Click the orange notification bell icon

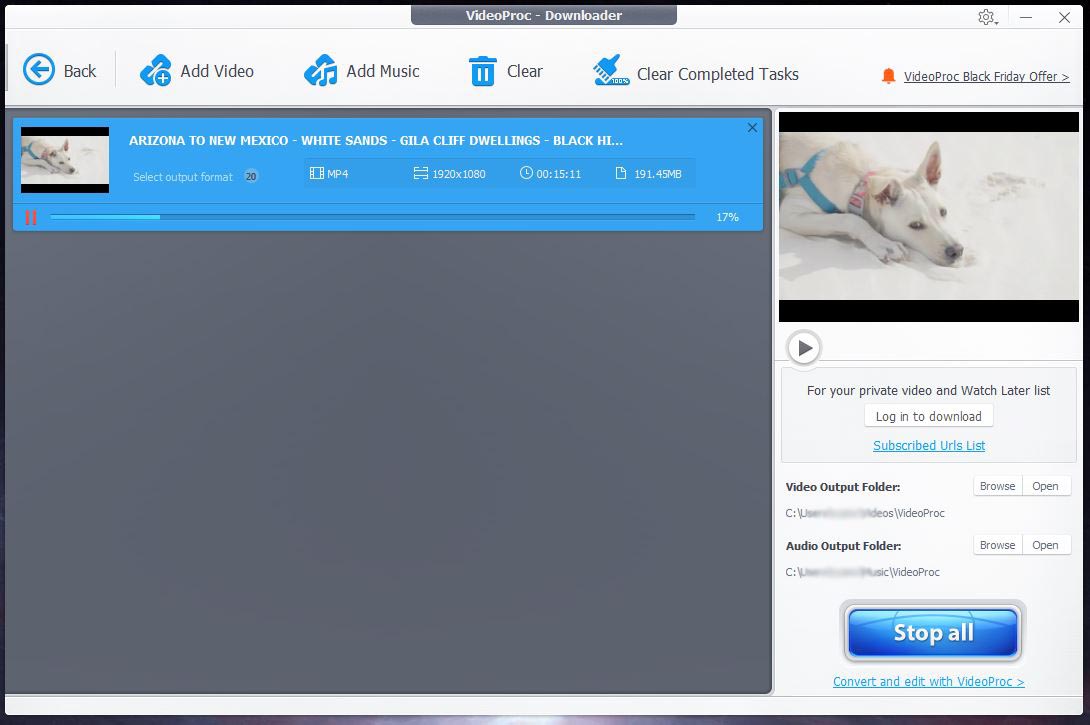point(888,76)
